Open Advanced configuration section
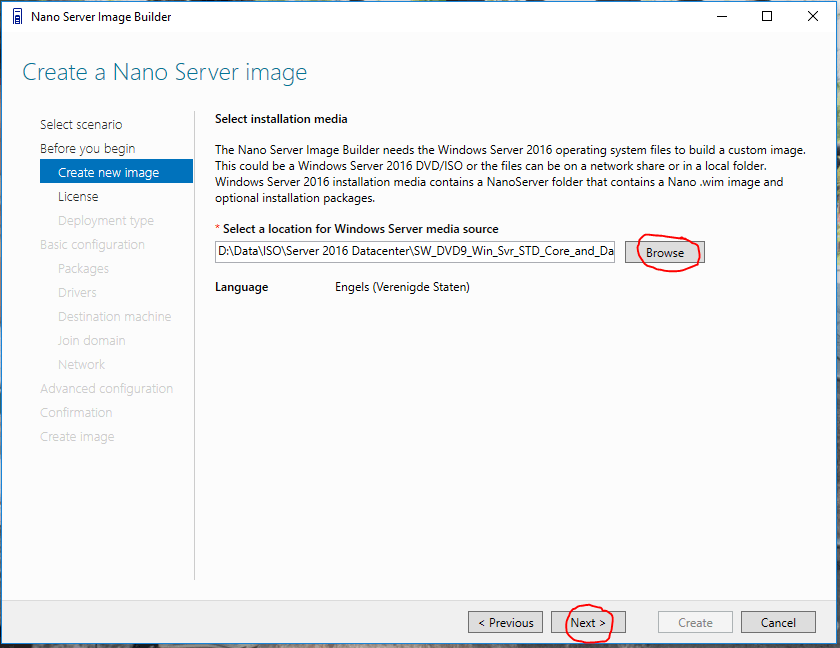Viewport: 840px width, 648px height. [x=107, y=389]
